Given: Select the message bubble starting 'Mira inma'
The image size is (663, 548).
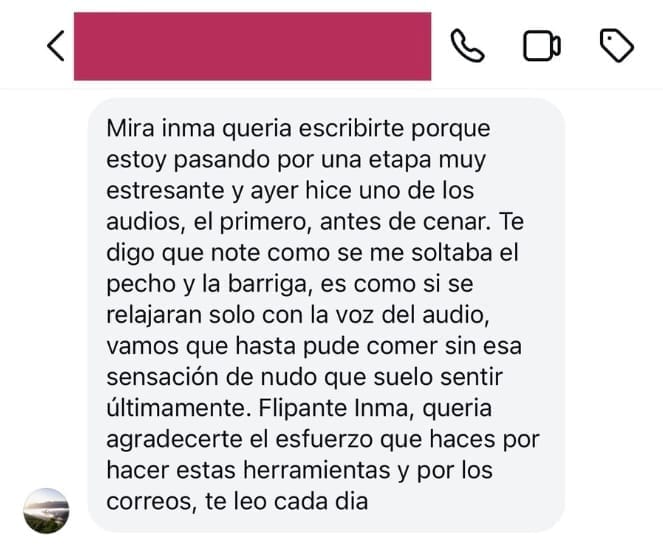Looking at the screenshot, I should point(326,315).
